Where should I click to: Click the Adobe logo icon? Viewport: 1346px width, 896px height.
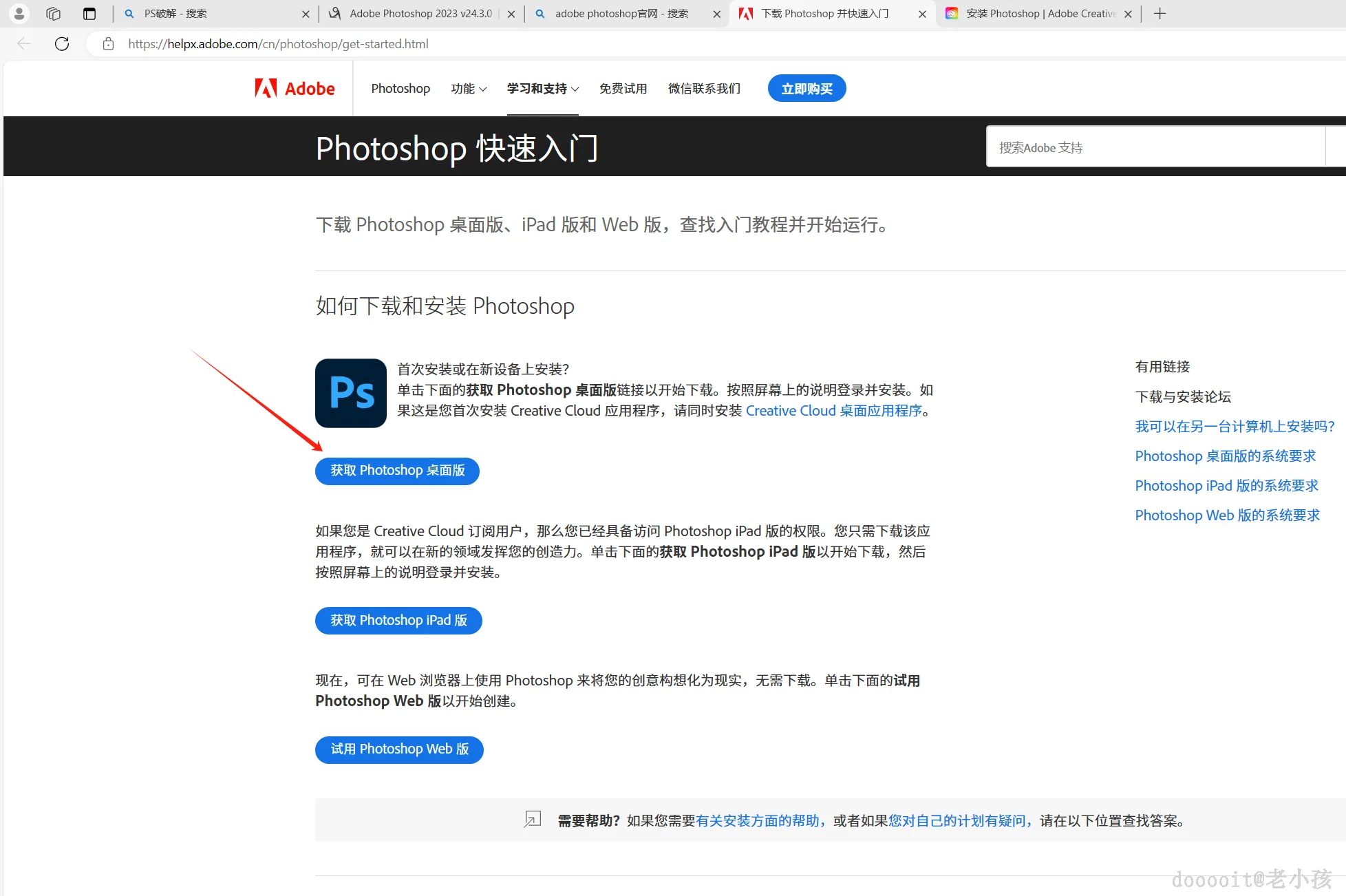[x=266, y=88]
